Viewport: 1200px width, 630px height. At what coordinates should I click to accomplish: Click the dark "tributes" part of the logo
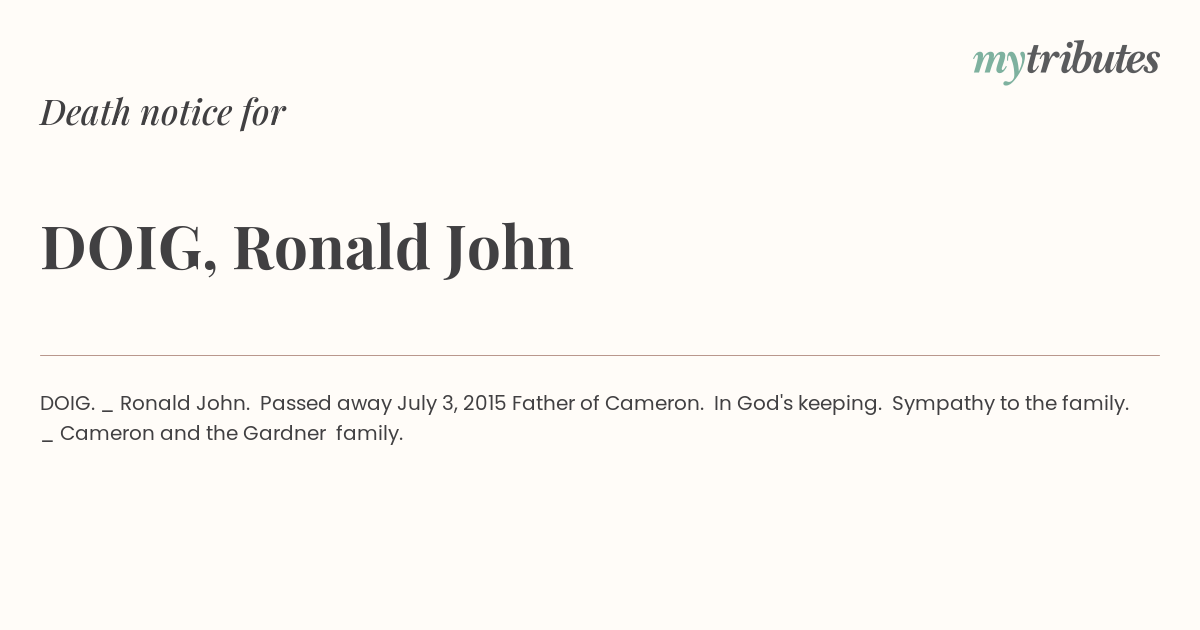[x=1093, y=59]
